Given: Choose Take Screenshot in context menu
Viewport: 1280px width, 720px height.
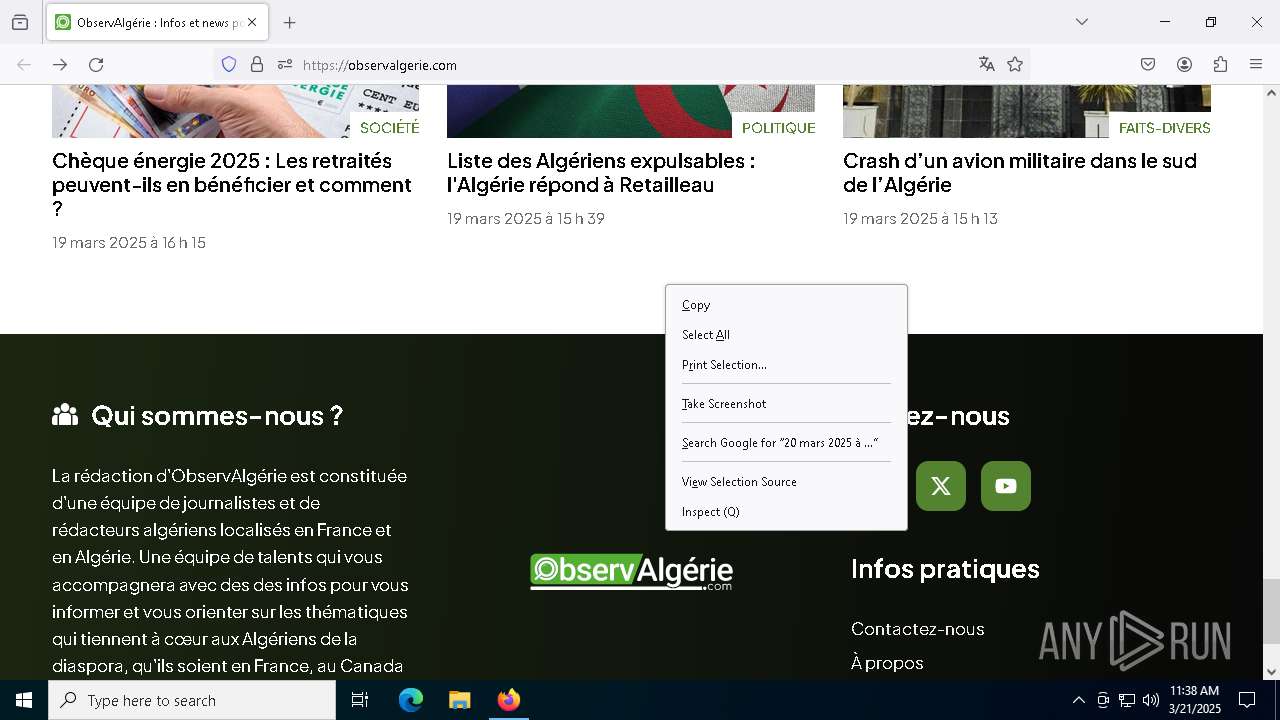Looking at the screenshot, I should pyautogui.click(x=786, y=404).
